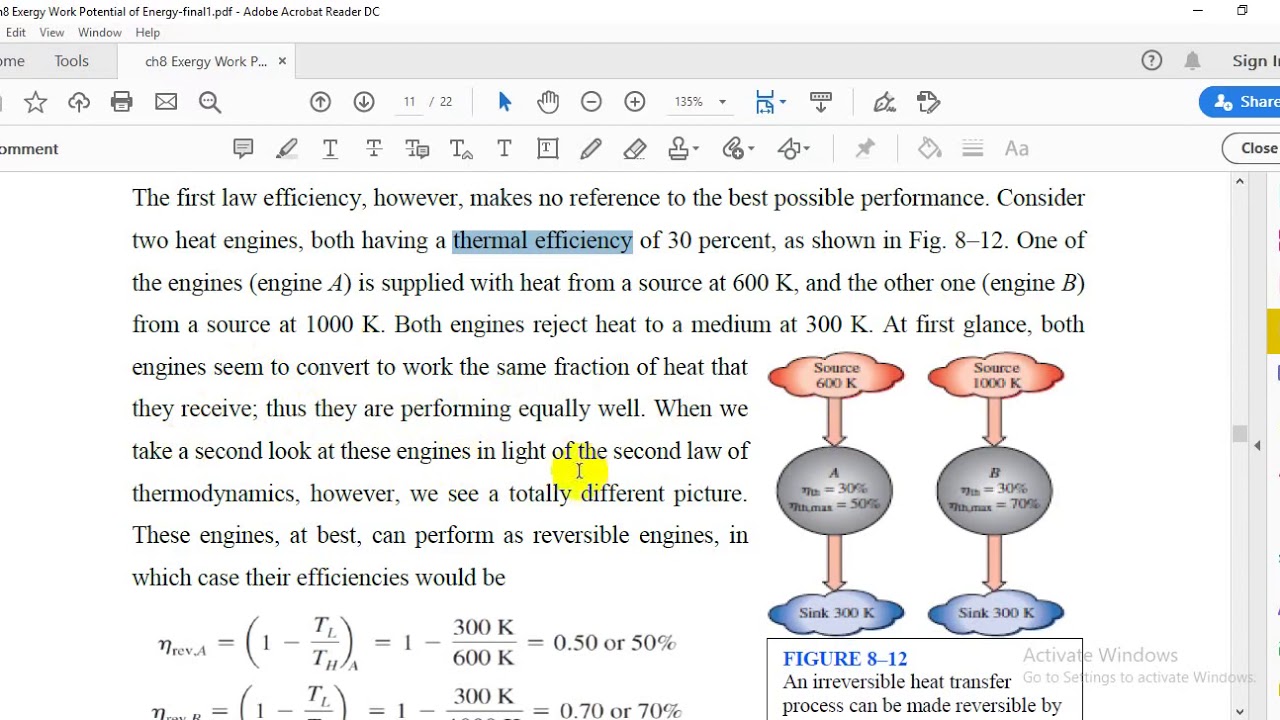
Task: Click the scroll down arrow of document scrollbar
Action: coord(1240,712)
